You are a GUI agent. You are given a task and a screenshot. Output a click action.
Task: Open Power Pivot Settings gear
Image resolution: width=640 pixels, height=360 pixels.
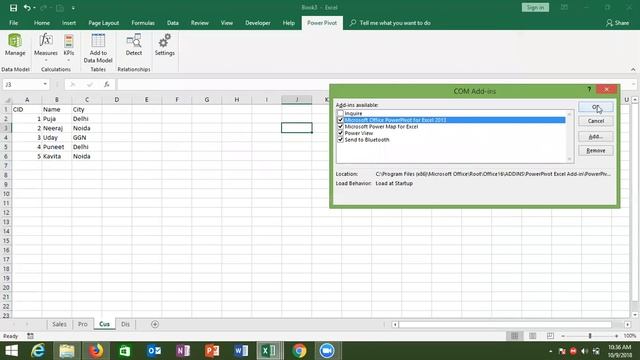click(x=164, y=45)
